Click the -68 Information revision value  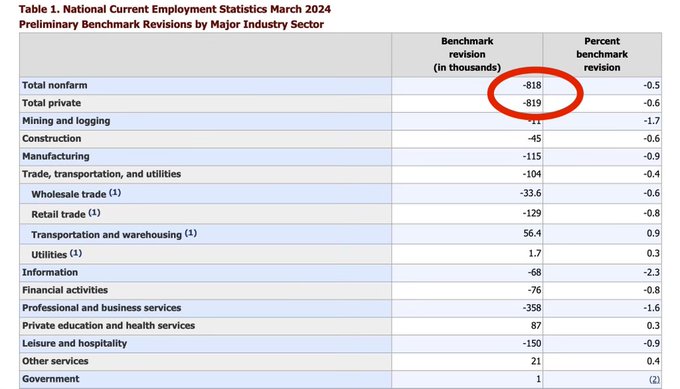(x=534, y=273)
